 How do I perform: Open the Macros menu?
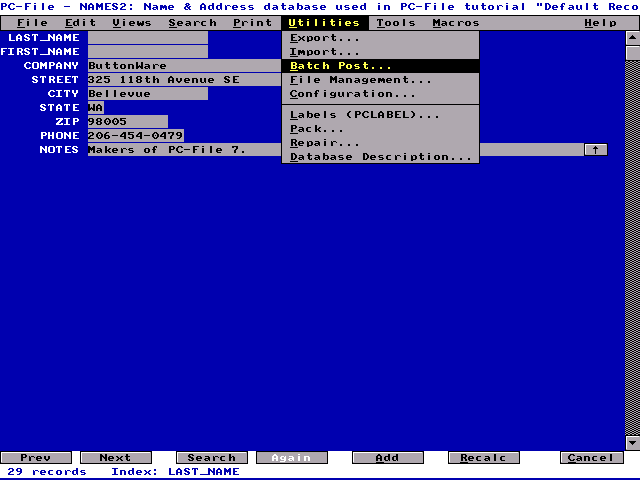pos(456,23)
